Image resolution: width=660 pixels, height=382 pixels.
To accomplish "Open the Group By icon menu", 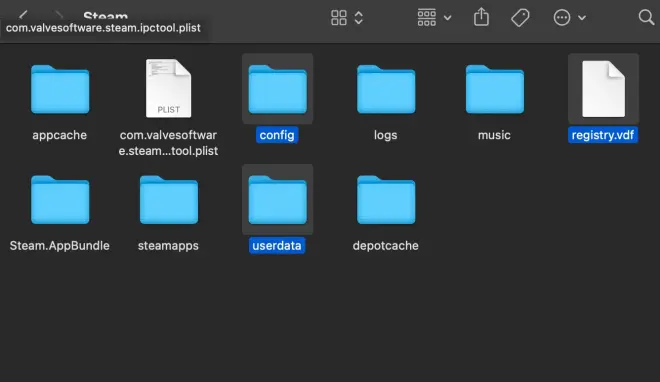I will (x=426, y=18).
